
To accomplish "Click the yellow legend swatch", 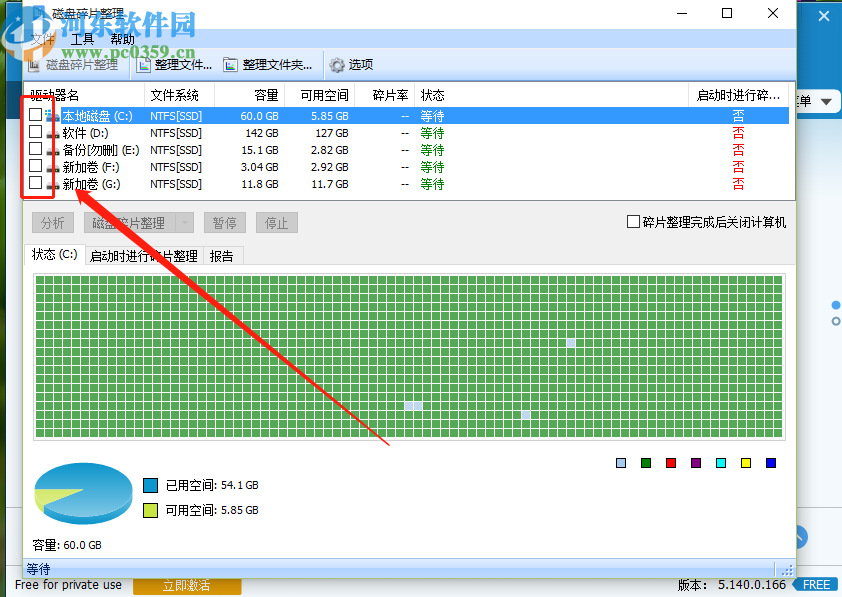I will pos(746,463).
